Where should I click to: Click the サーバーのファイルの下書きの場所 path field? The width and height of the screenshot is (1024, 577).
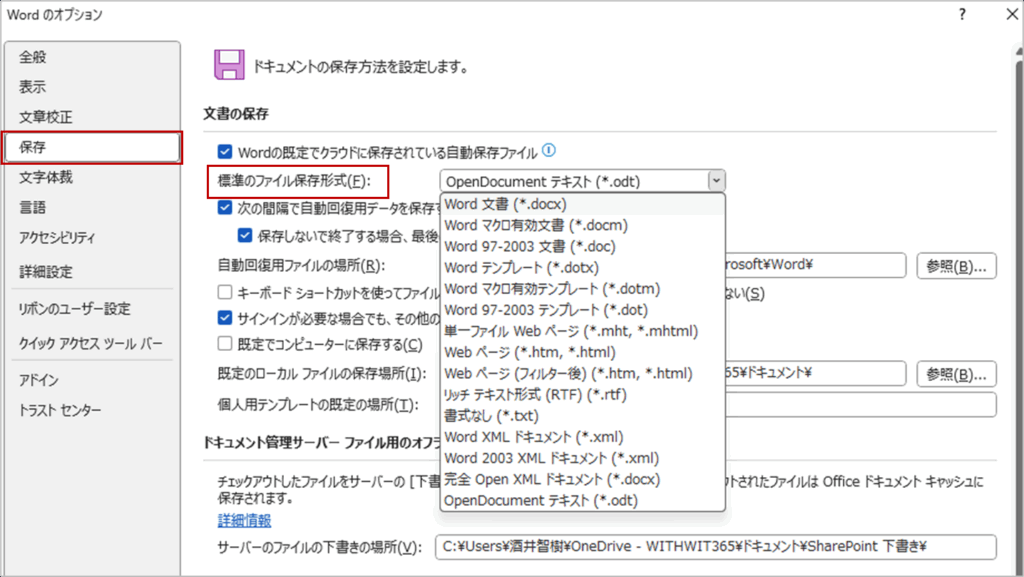[x=716, y=547]
